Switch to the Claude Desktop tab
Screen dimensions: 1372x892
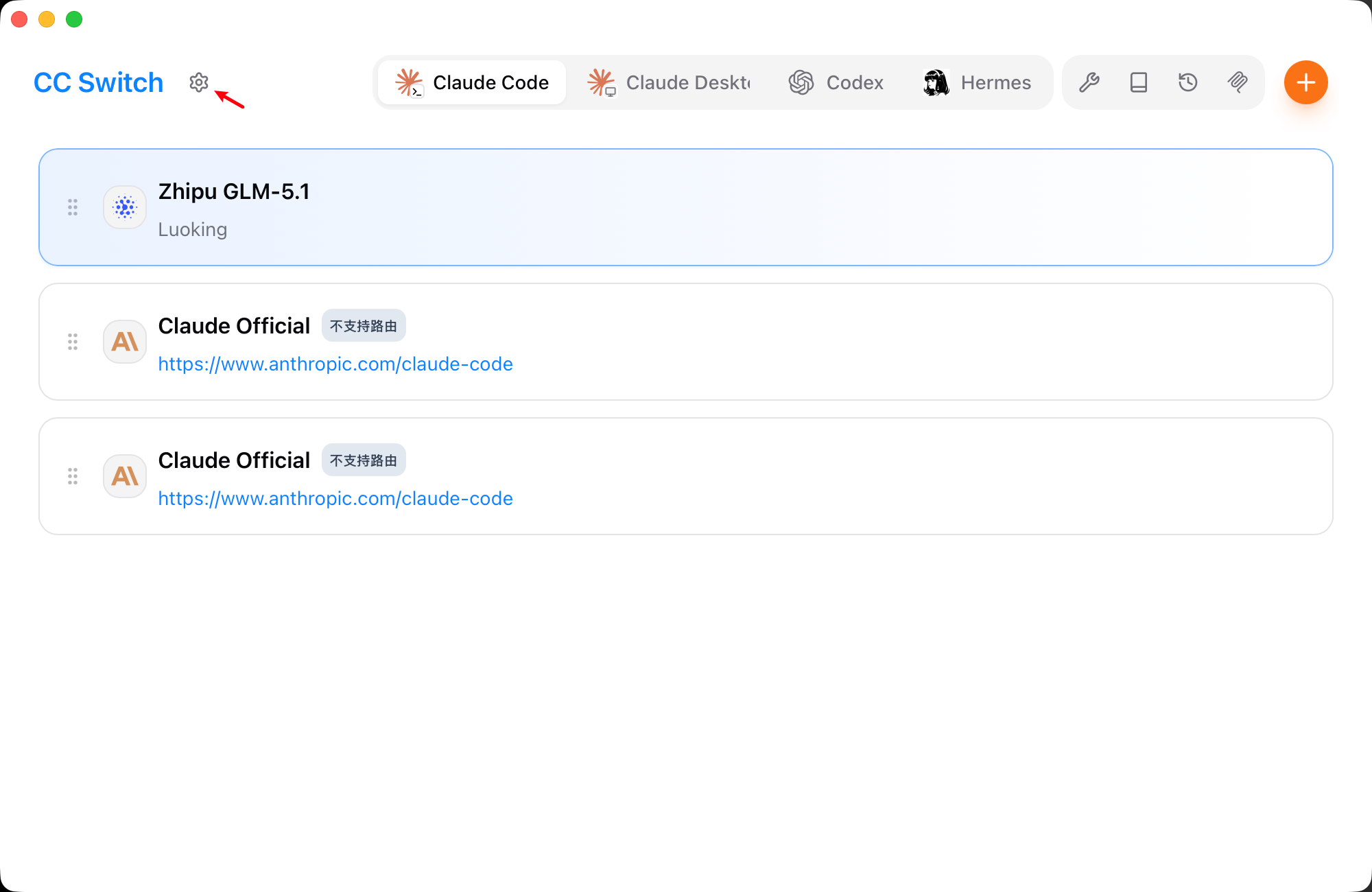coord(670,82)
